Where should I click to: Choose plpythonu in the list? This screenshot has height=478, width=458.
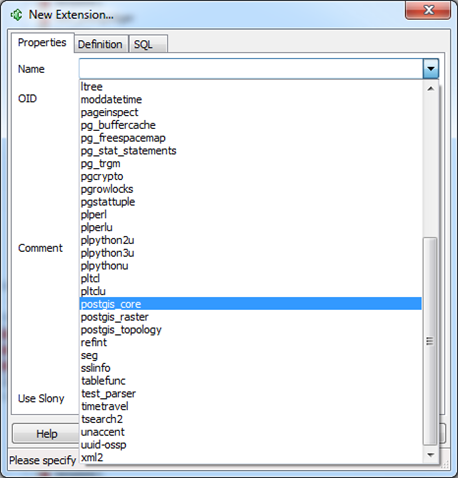click(251, 266)
